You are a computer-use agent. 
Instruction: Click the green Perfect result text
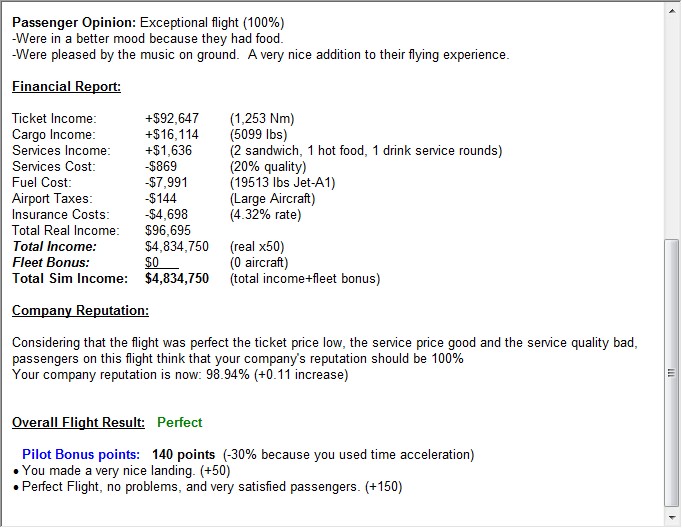(x=180, y=422)
